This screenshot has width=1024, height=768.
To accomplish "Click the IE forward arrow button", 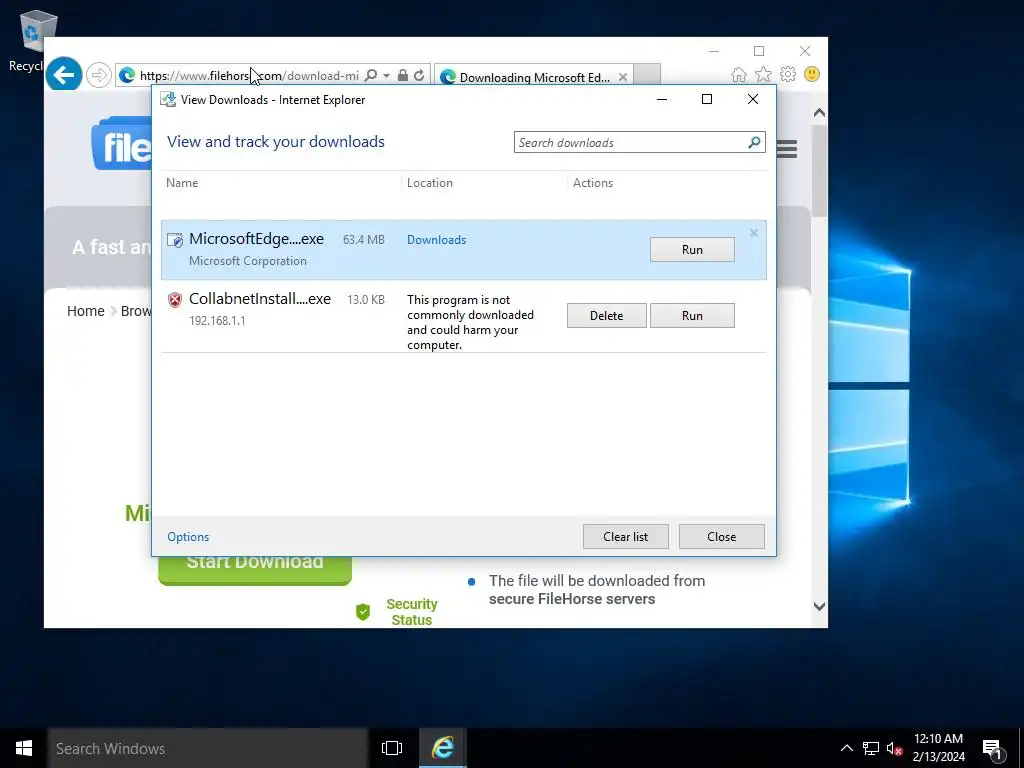I will point(99,76).
